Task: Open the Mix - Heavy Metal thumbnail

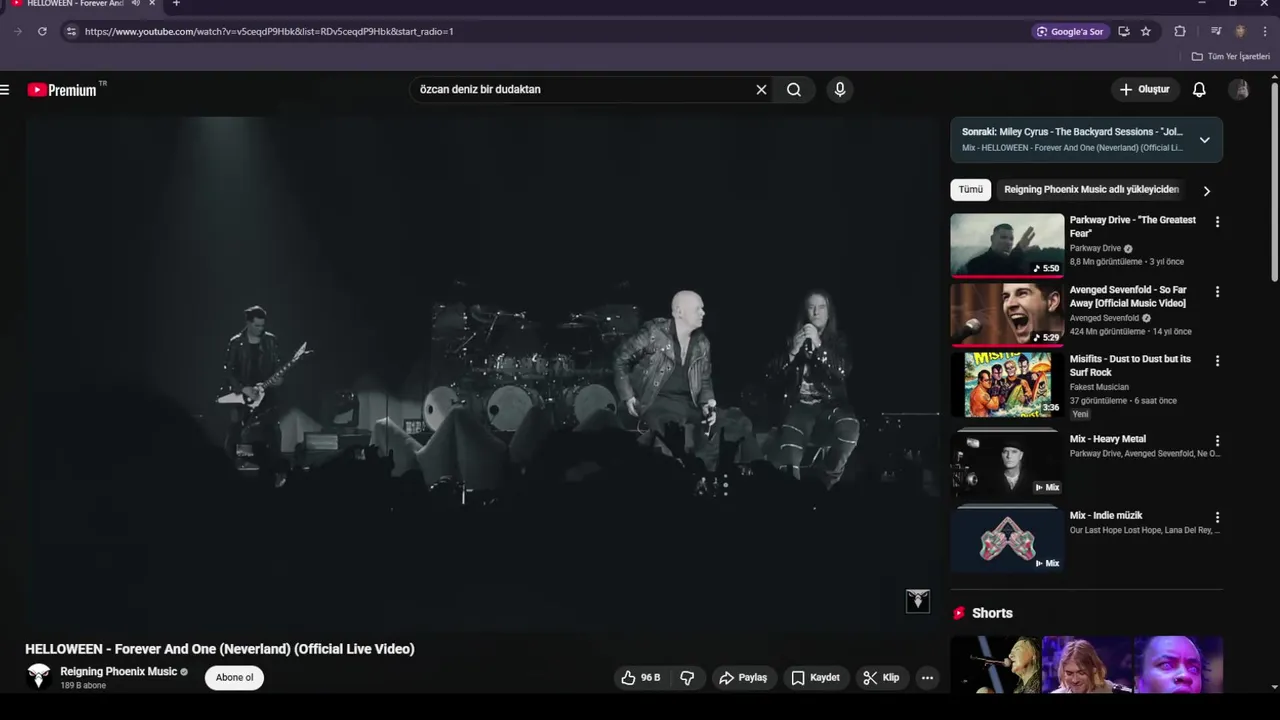Action: (x=1007, y=464)
